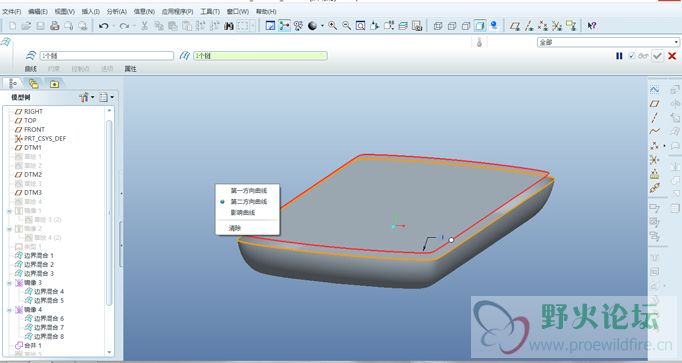The width and height of the screenshot is (682, 363).
Task: Toggle the spin center icon
Action: pyautogui.click(x=284, y=26)
